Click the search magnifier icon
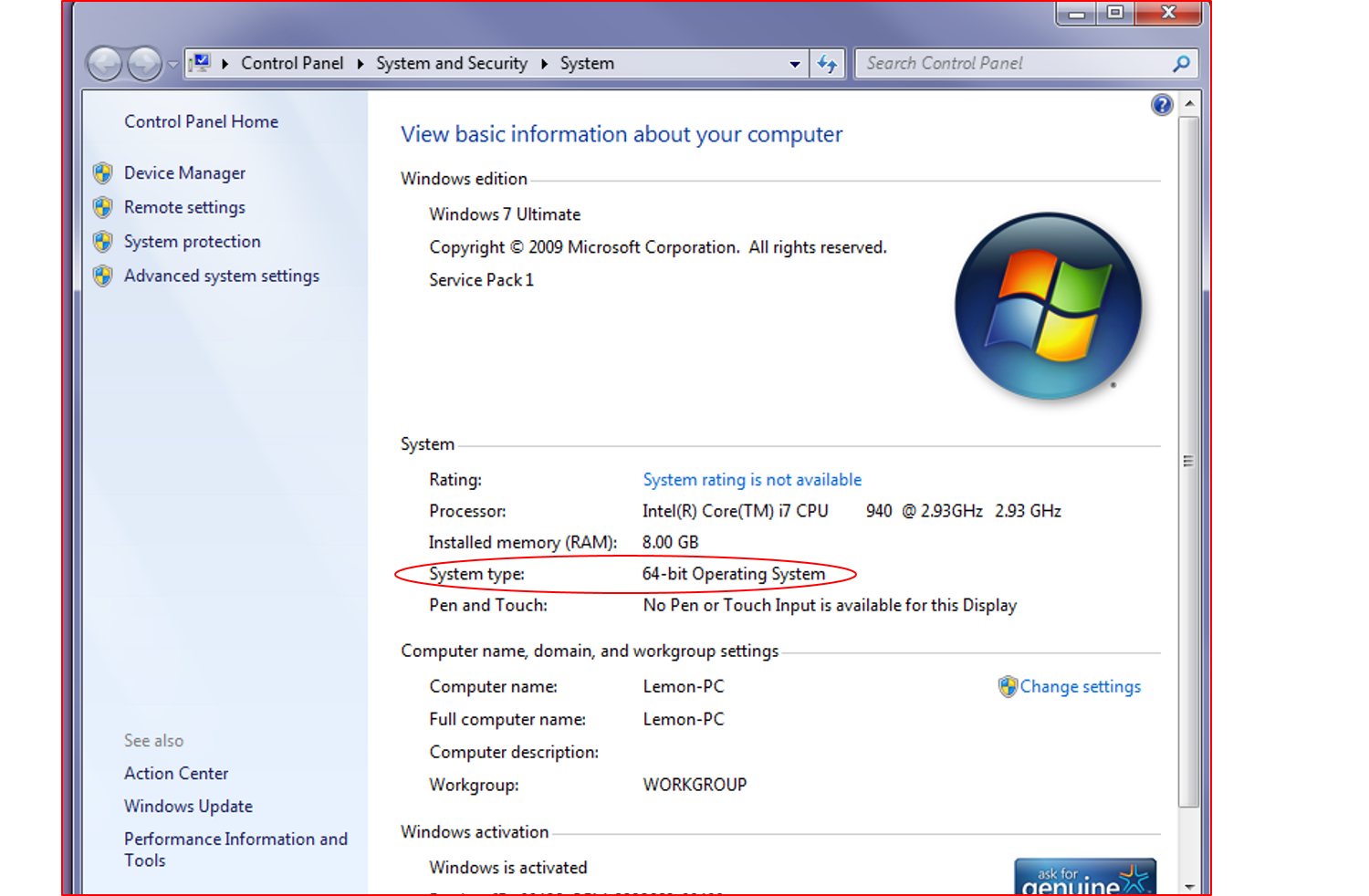Image resolution: width=1369 pixels, height=896 pixels. click(x=1181, y=64)
